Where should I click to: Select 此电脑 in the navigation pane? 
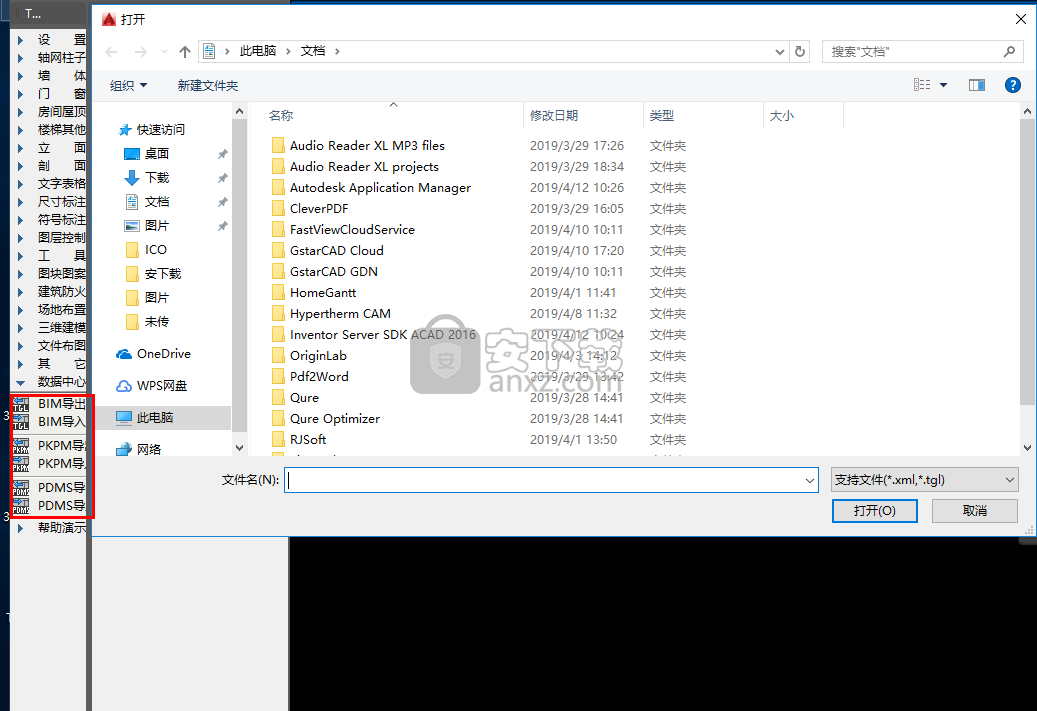(x=163, y=417)
